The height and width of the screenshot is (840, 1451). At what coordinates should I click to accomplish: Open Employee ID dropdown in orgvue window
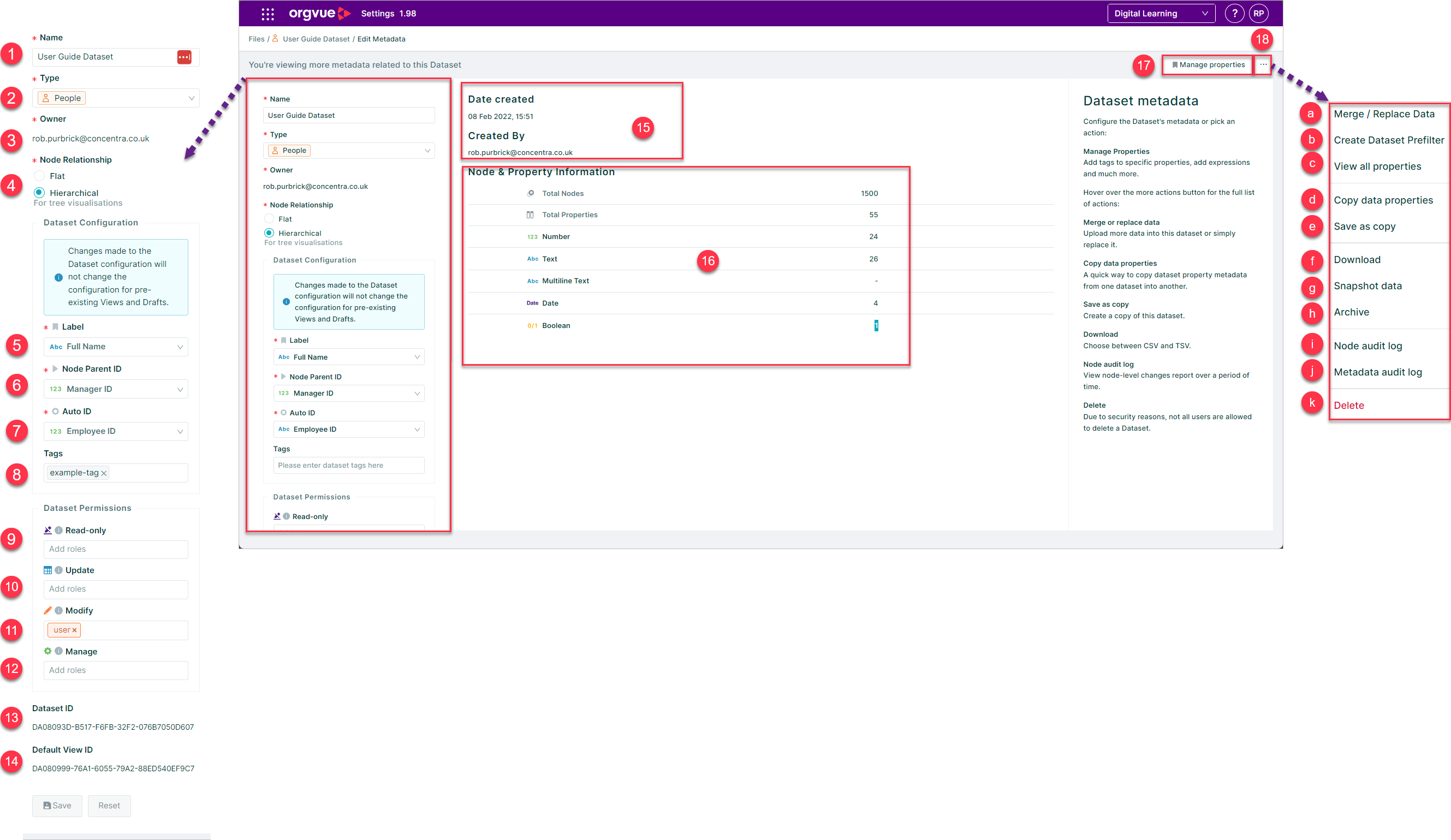point(349,430)
